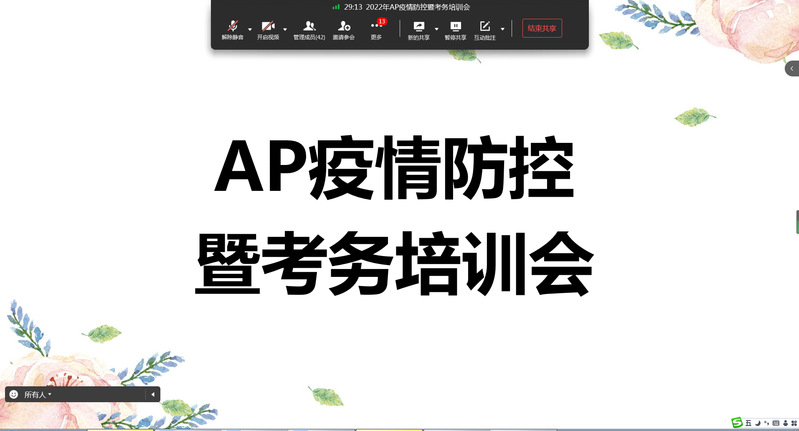Image resolution: width=799 pixels, height=431 pixels.
Task: Open 互动批注 annotation tool
Action: pyautogui.click(x=484, y=27)
